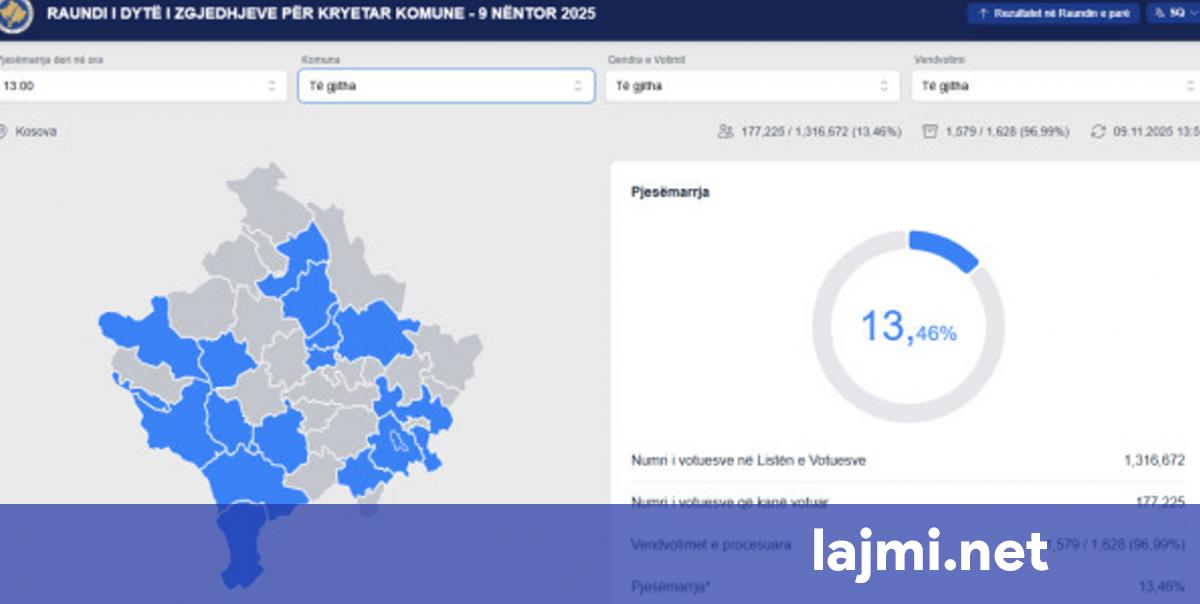Image resolution: width=1200 pixels, height=604 pixels.
Task: Click the up-arrow icon in results button
Action: click(x=983, y=14)
